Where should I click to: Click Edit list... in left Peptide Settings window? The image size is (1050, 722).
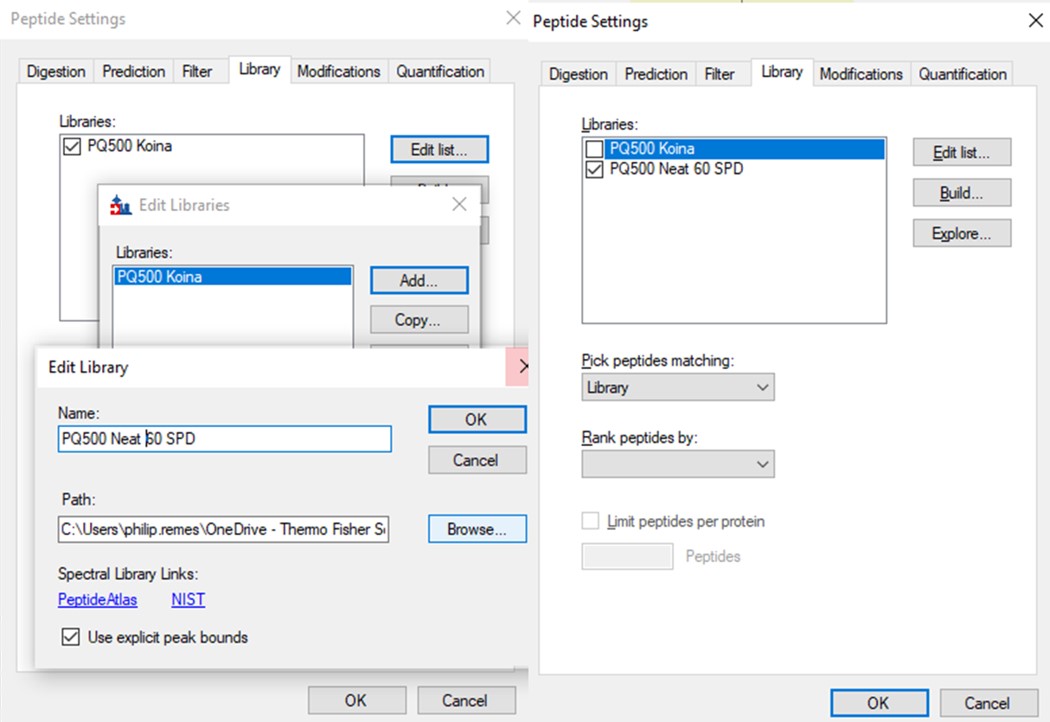(439, 149)
